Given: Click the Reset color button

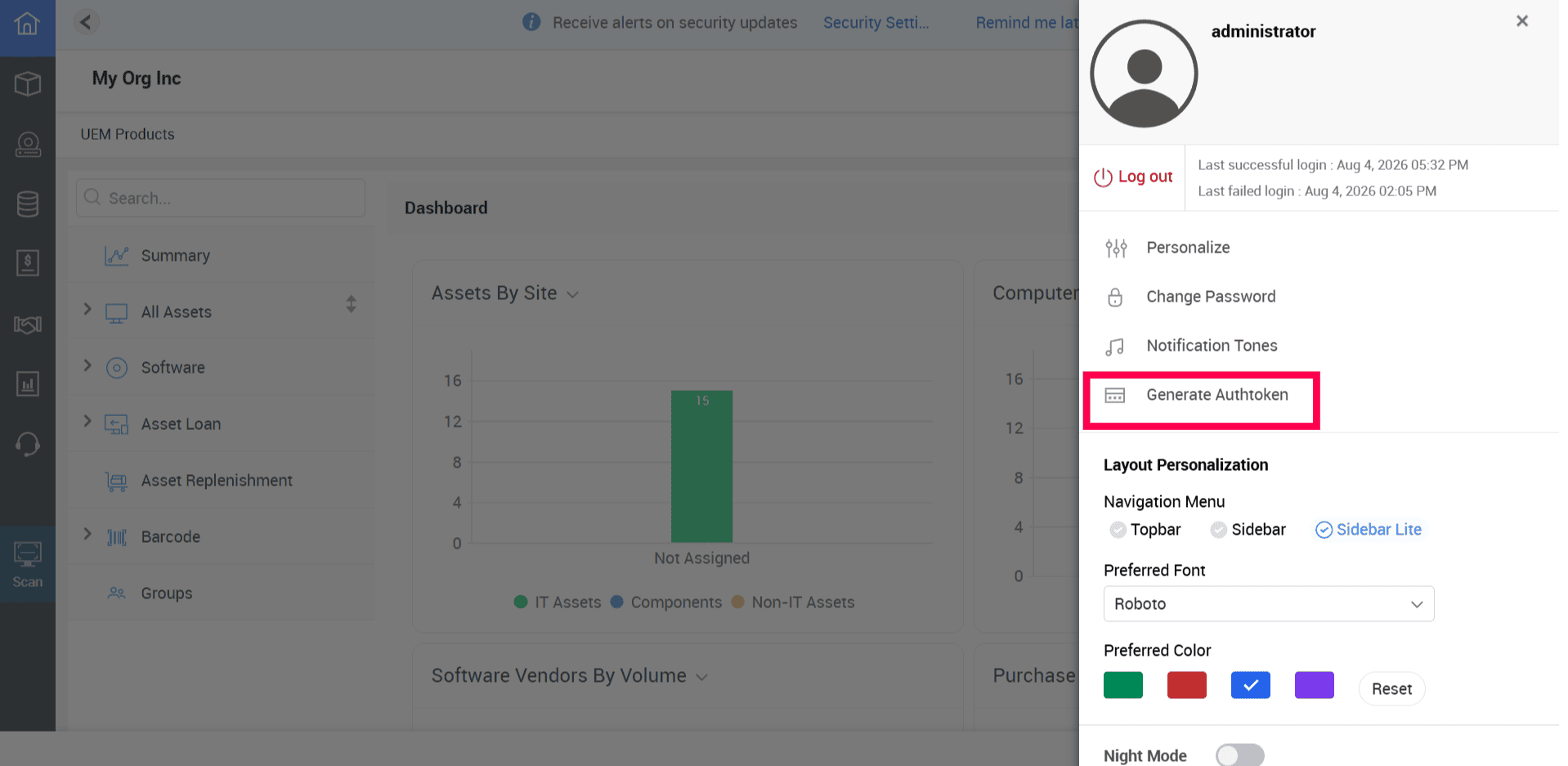Looking at the screenshot, I should click(x=1391, y=689).
